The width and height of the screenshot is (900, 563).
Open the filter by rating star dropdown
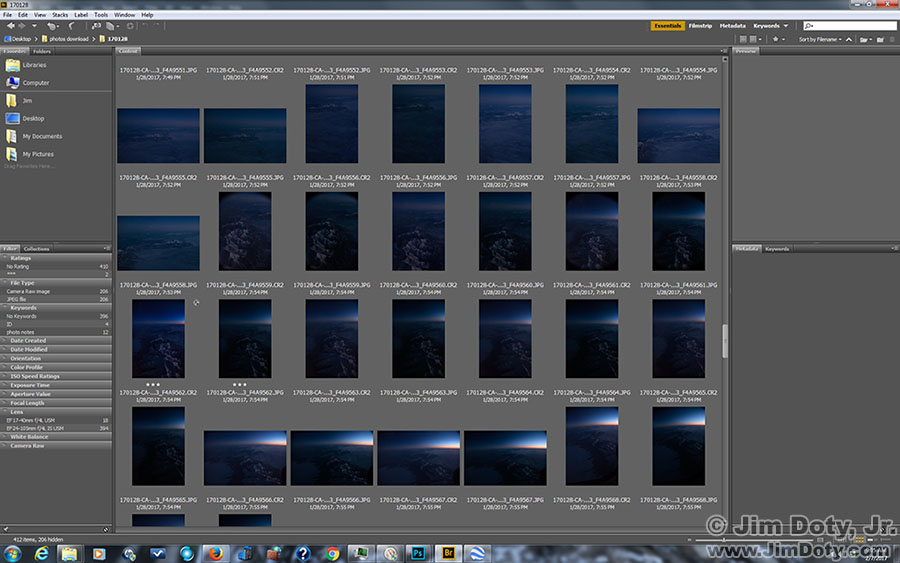778,40
